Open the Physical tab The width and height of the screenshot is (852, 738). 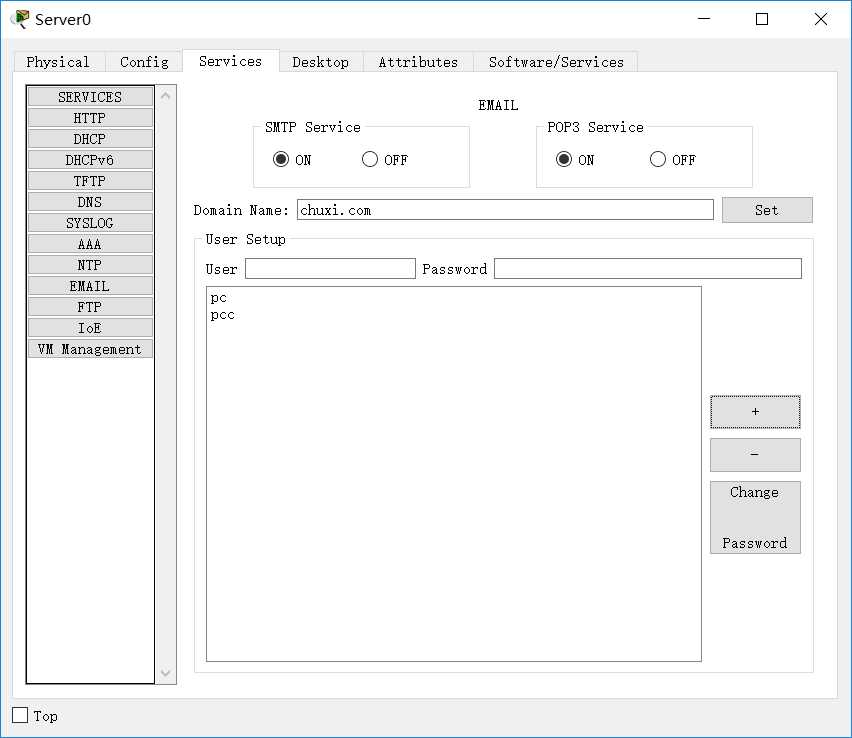pyautogui.click(x=58, y=62)
